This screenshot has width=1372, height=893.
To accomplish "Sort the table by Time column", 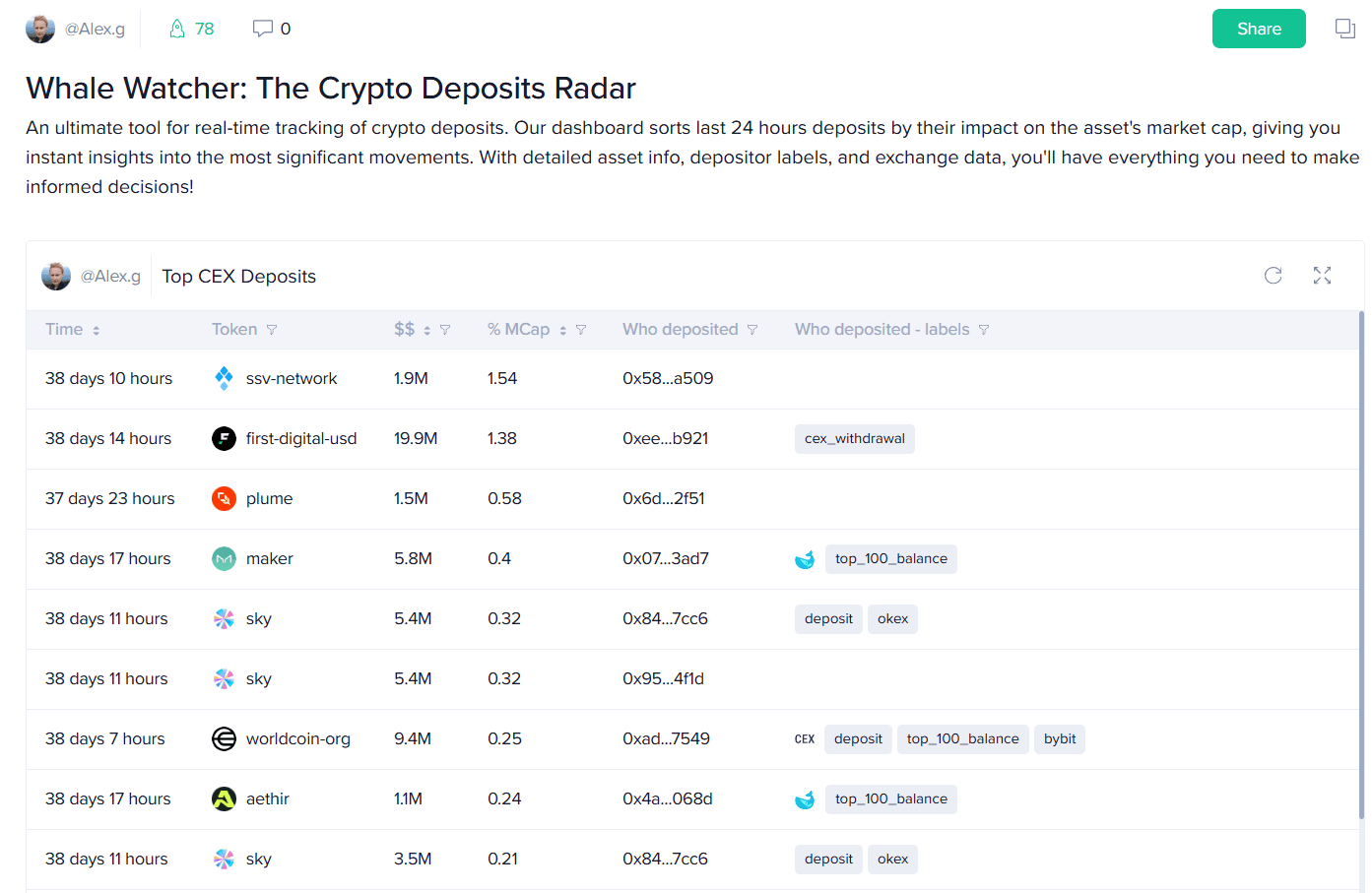I will (x=97, y=331).
